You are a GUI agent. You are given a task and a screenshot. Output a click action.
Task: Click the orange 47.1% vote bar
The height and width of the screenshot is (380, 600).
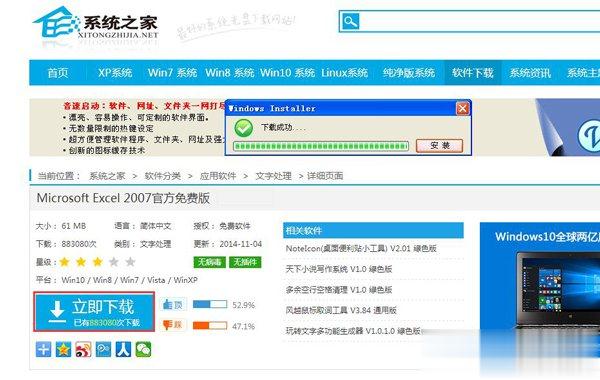210,326
